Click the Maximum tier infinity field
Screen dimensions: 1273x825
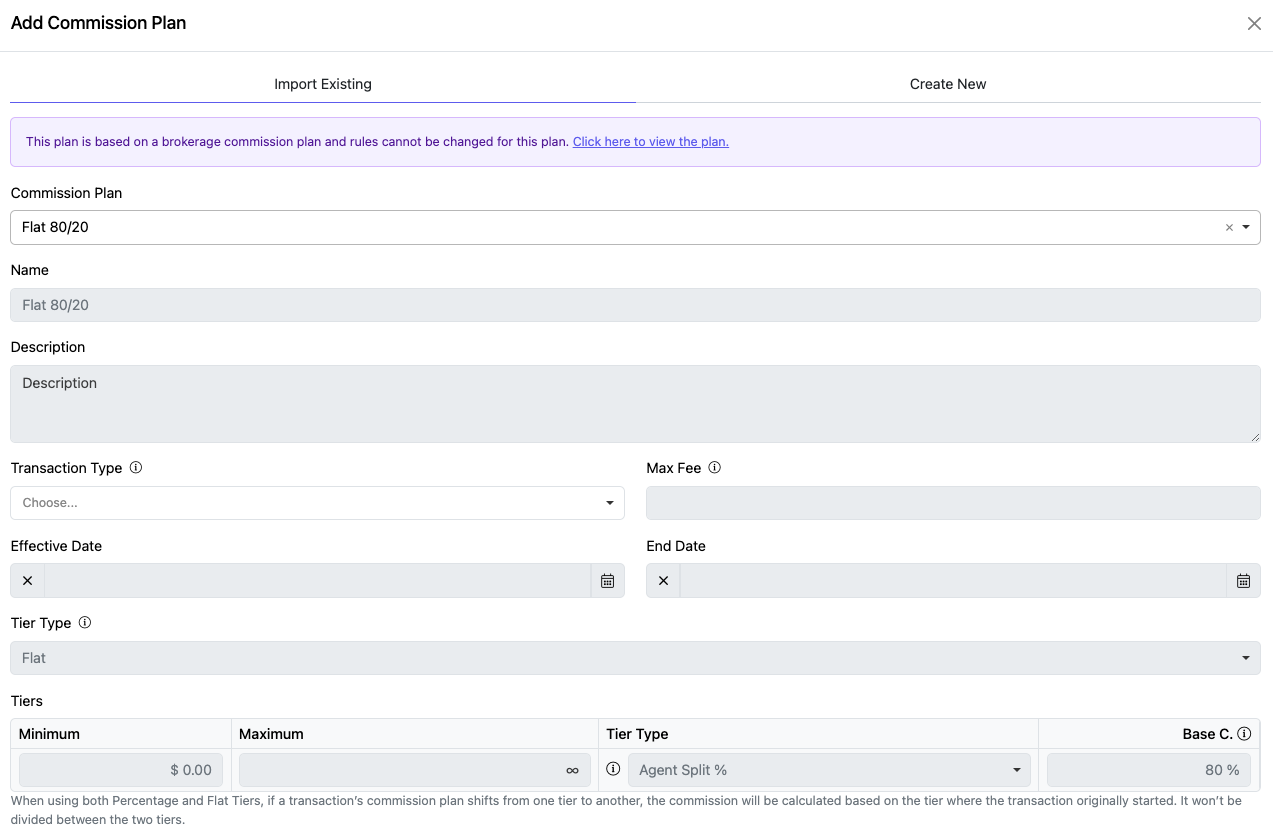click(x=414, y=770)
